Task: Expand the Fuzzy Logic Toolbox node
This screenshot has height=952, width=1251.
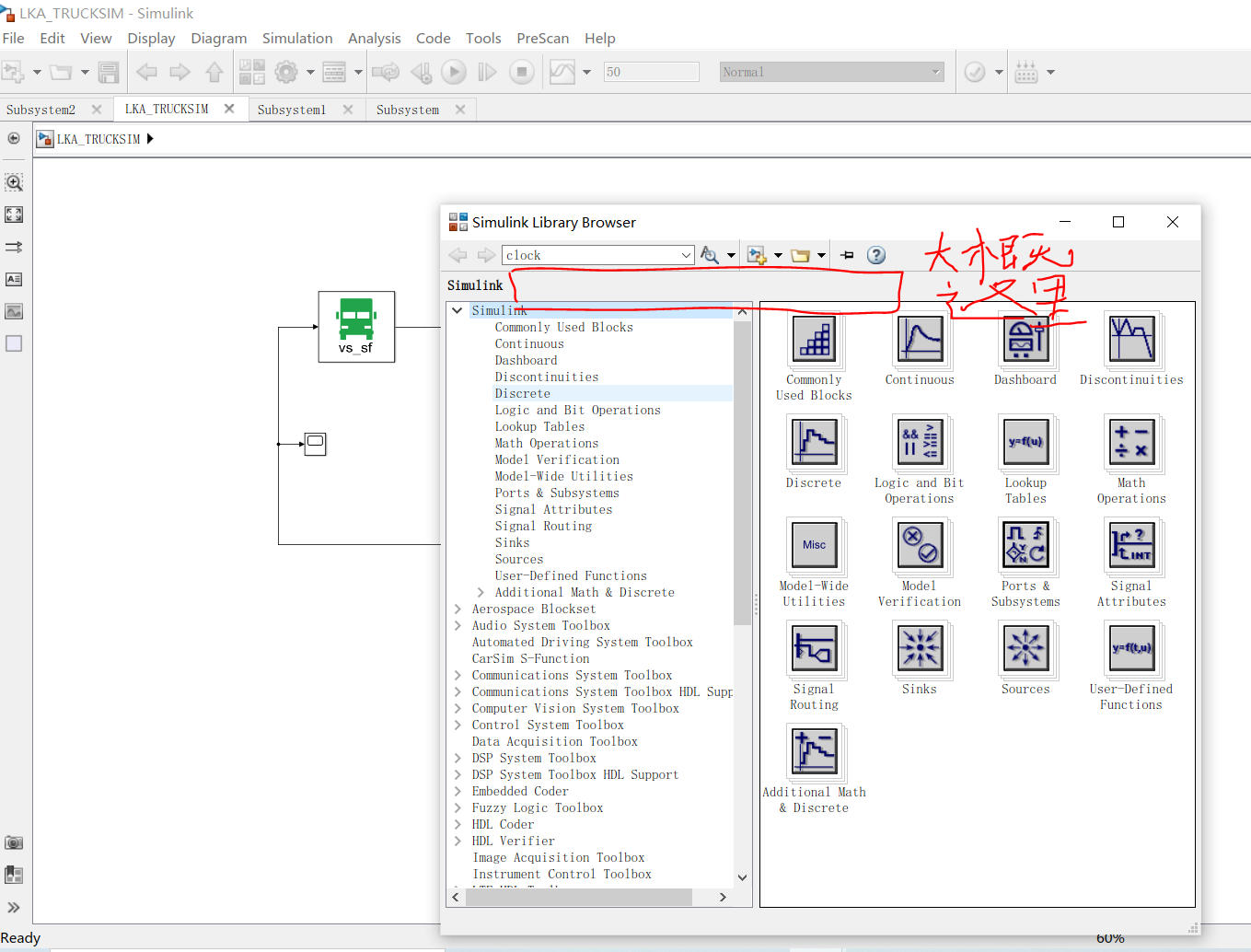Action: (458, 807)
